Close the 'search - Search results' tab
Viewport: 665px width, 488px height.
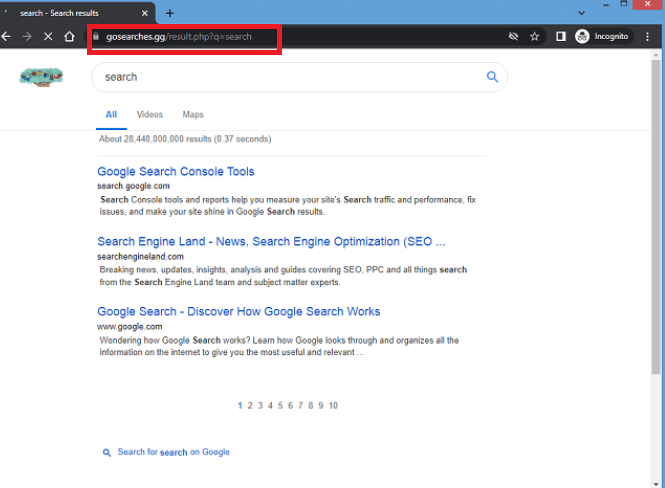146,13
